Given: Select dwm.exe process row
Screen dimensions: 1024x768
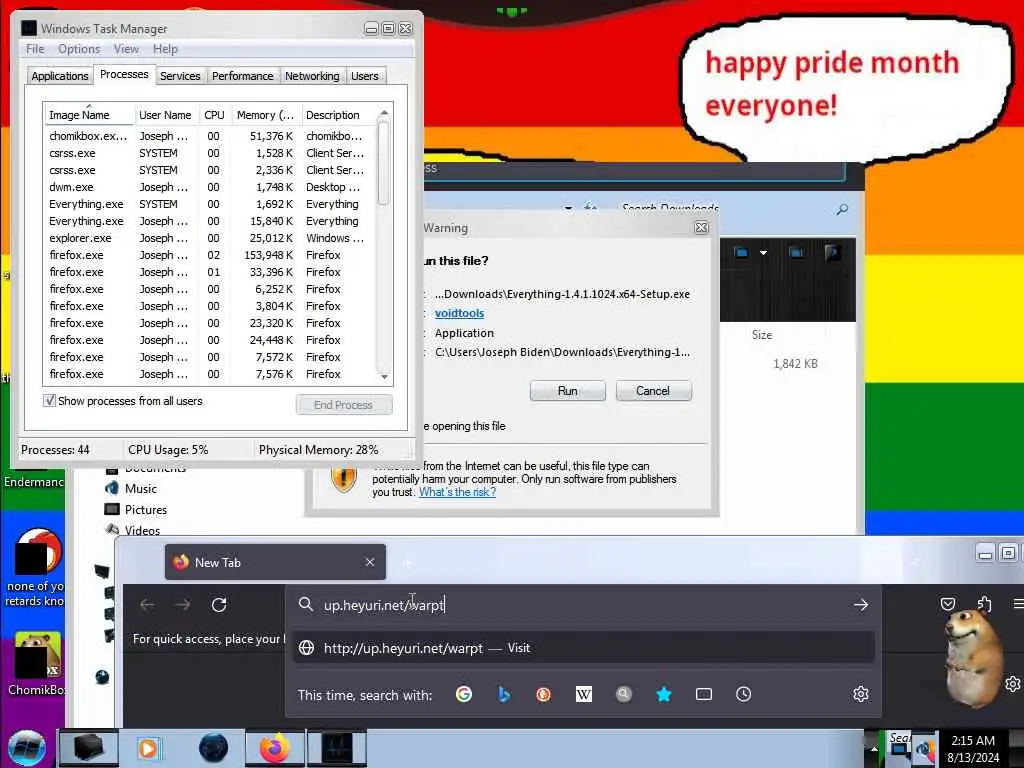Looking at the screenshot, I should tap(209, 187).
